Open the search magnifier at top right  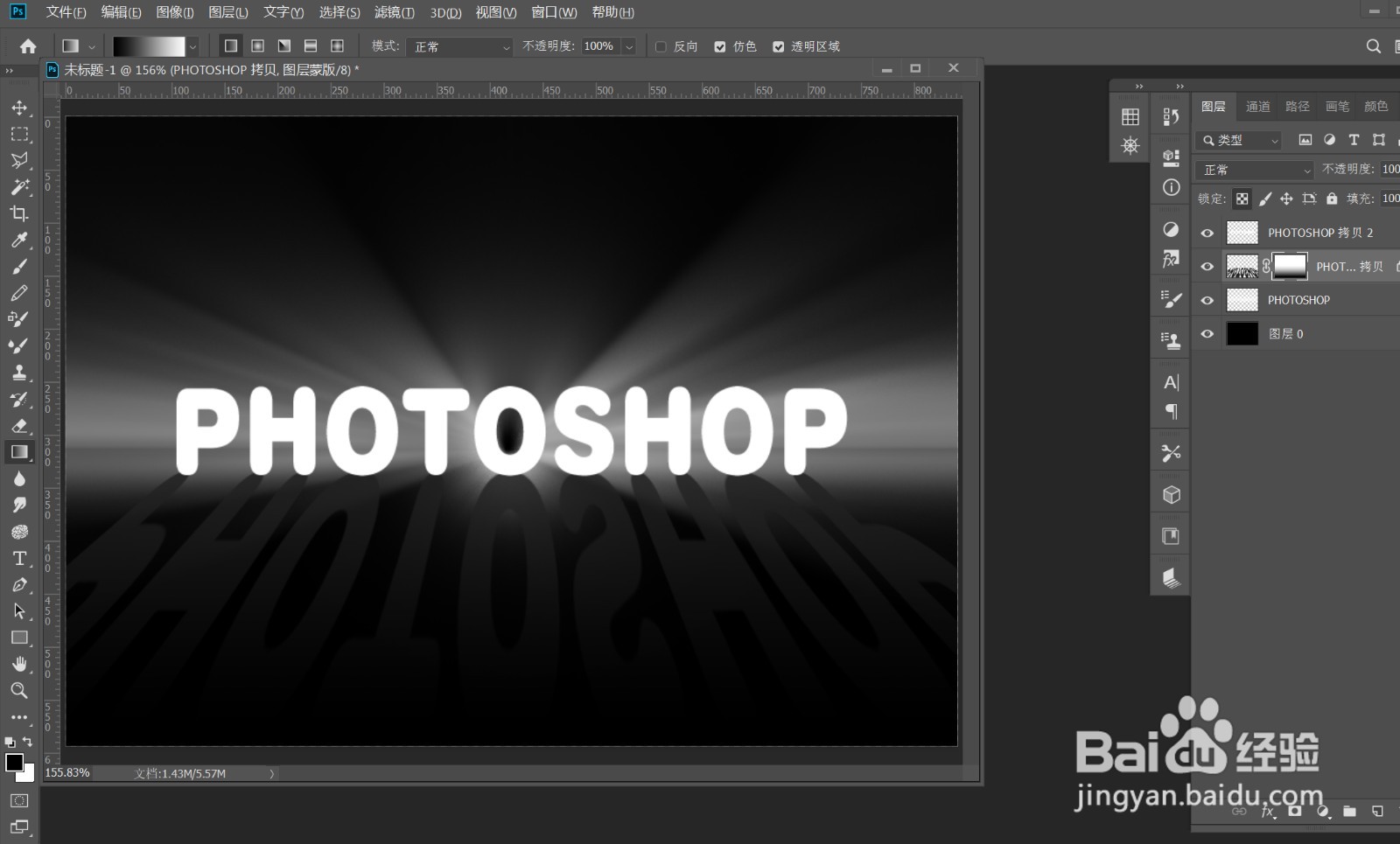point(1374,46)
